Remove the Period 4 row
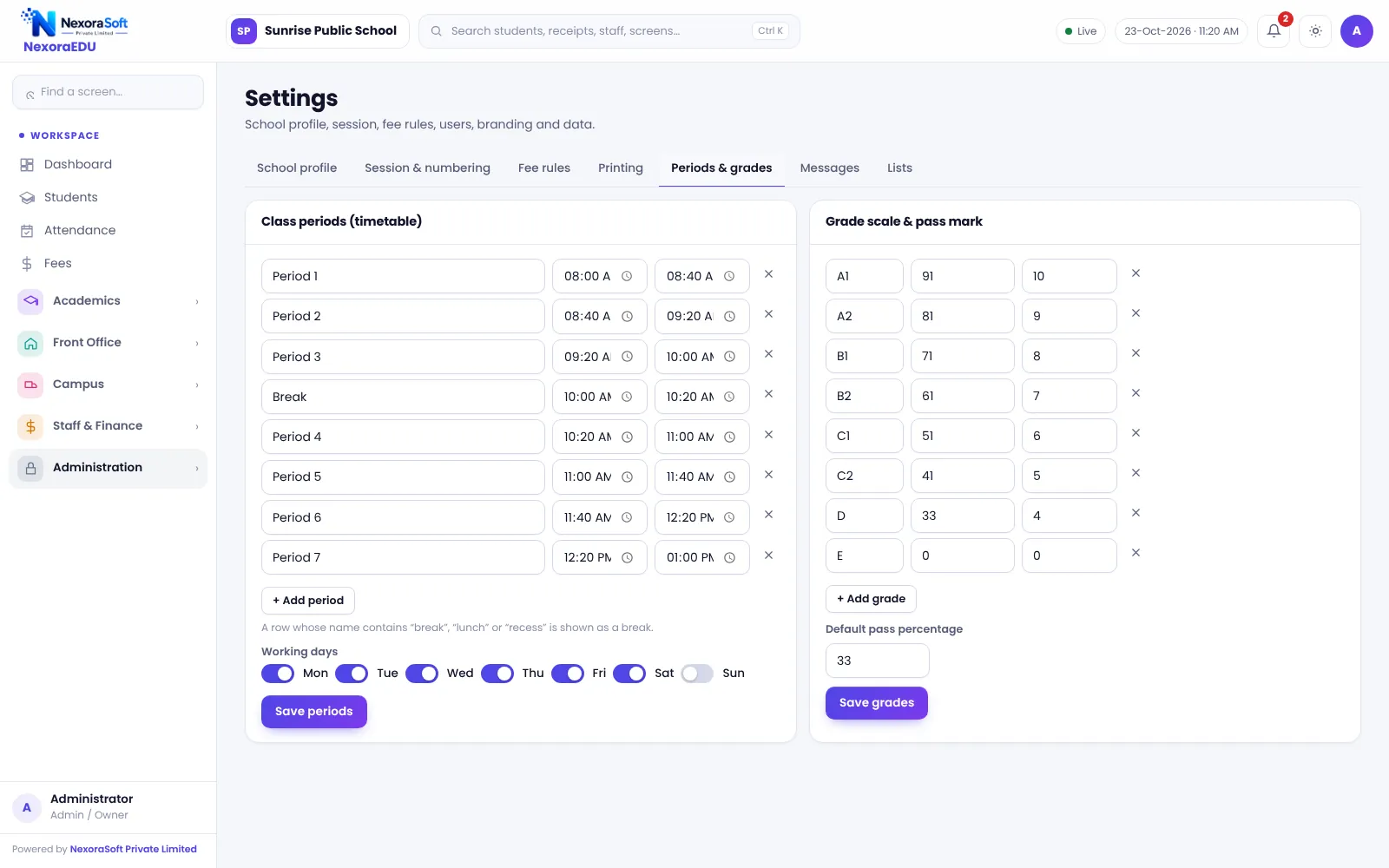 [768, 435]
